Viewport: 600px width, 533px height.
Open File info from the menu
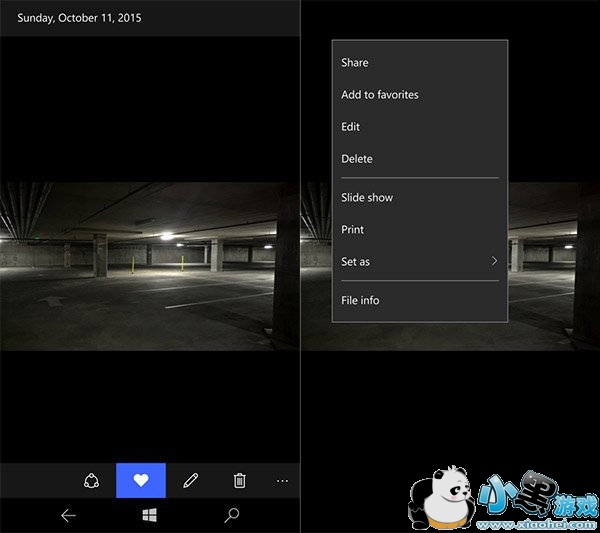pos(420,300)
